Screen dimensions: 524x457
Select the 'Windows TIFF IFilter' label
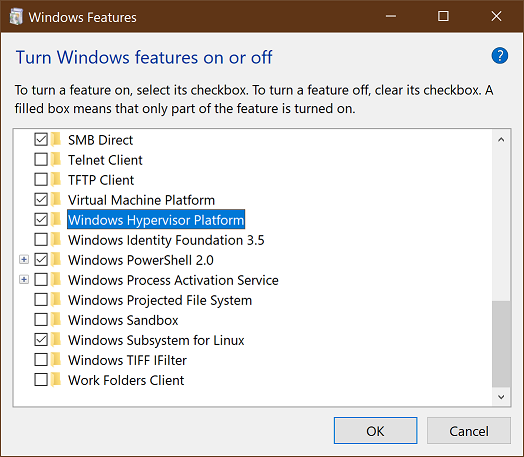[x=127, y=360]
